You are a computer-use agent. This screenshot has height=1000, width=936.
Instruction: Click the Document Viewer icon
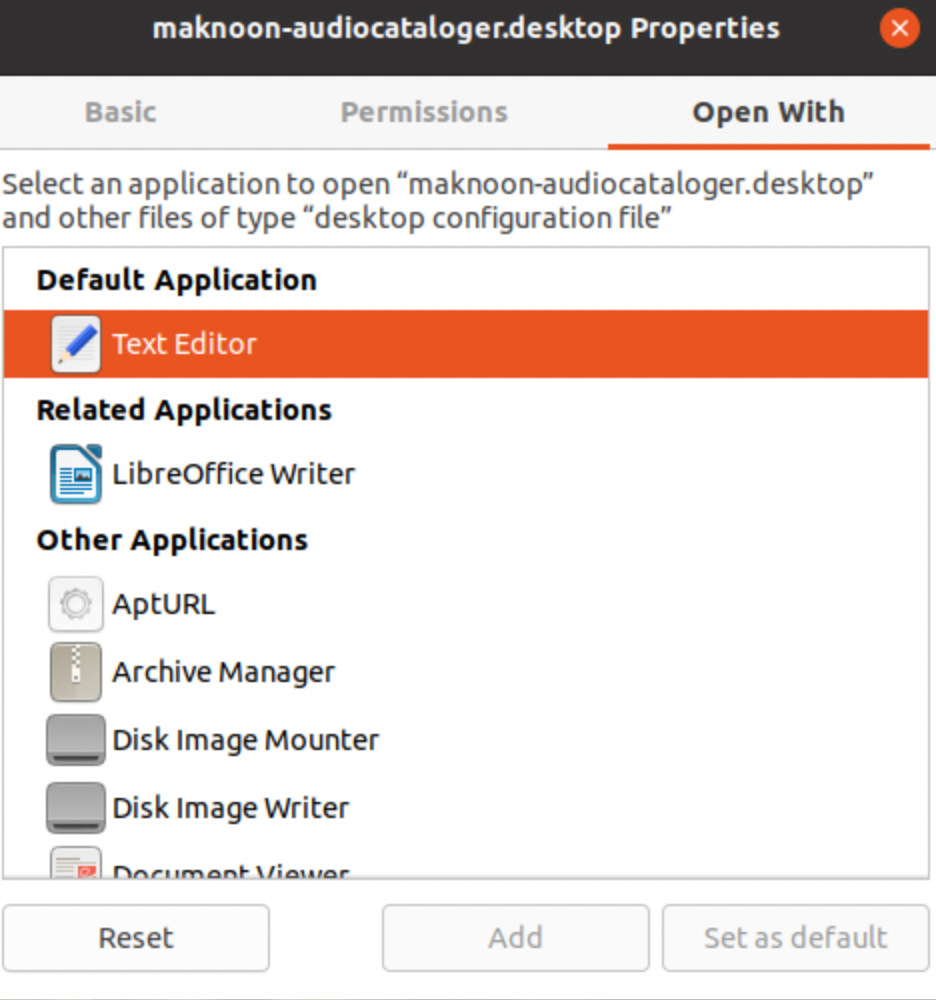tap(76, 864)
